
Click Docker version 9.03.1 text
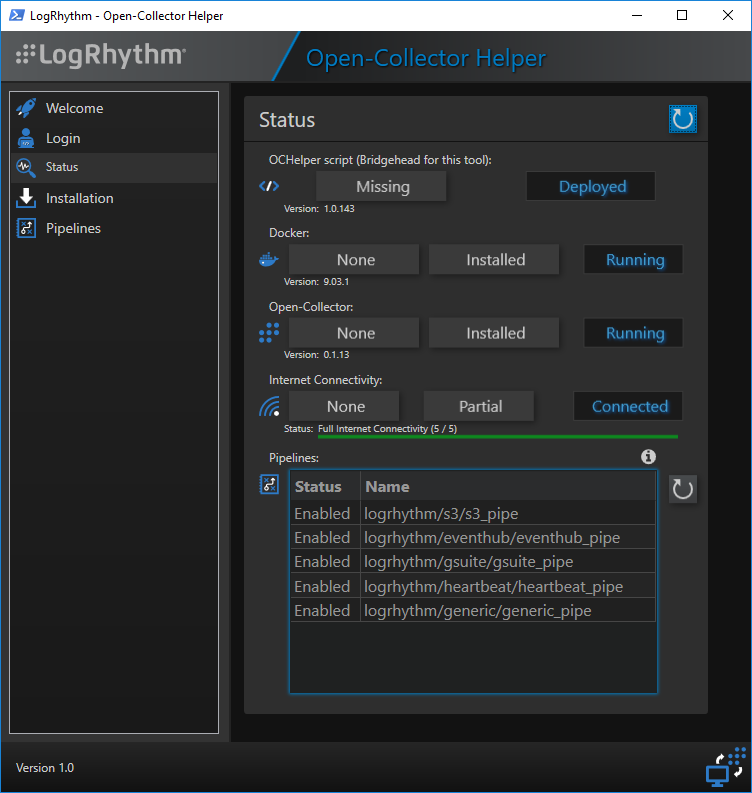click(317, 281)
